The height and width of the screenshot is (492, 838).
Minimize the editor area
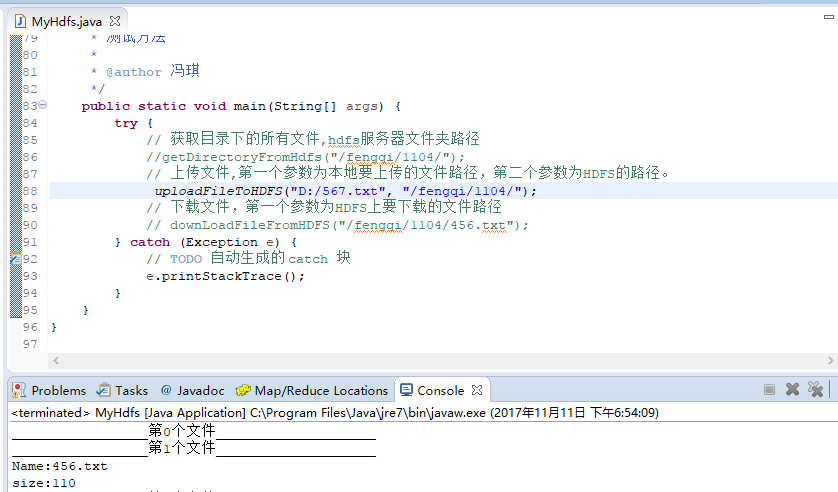pyautogui.click(x=828, y=17)
